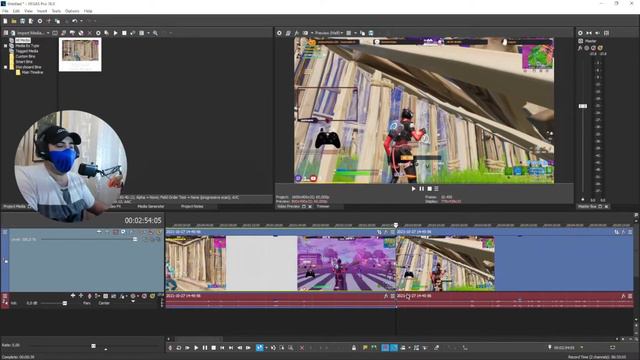Image resolution: width=640 pixels, height=360 pixels.
Task: Open Project Video Properties in preview toolbar
Action: (x=279, y=33)
